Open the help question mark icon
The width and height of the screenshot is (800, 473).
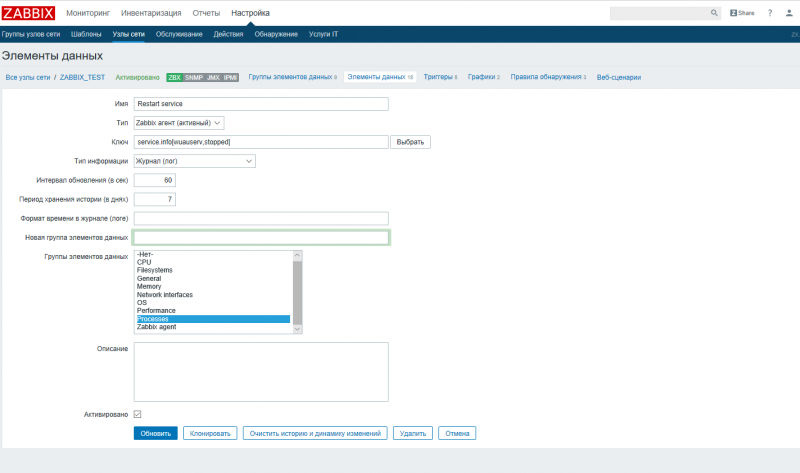(x=770, y=13)
